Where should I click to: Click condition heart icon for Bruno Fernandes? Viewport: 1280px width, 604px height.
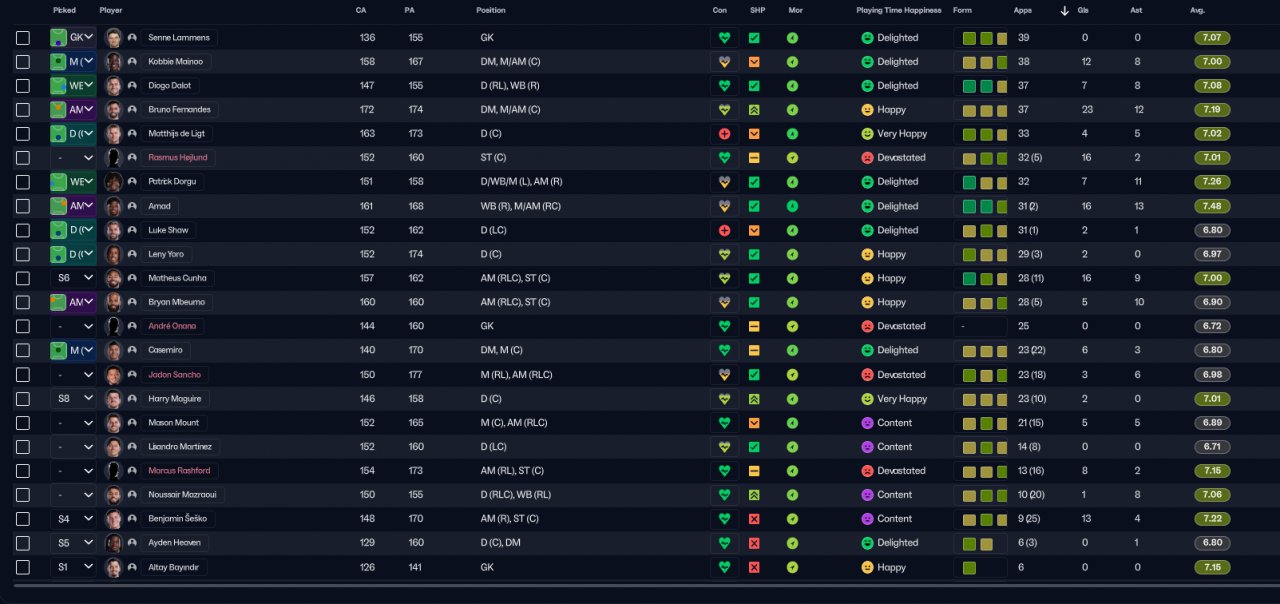(724, 110)
